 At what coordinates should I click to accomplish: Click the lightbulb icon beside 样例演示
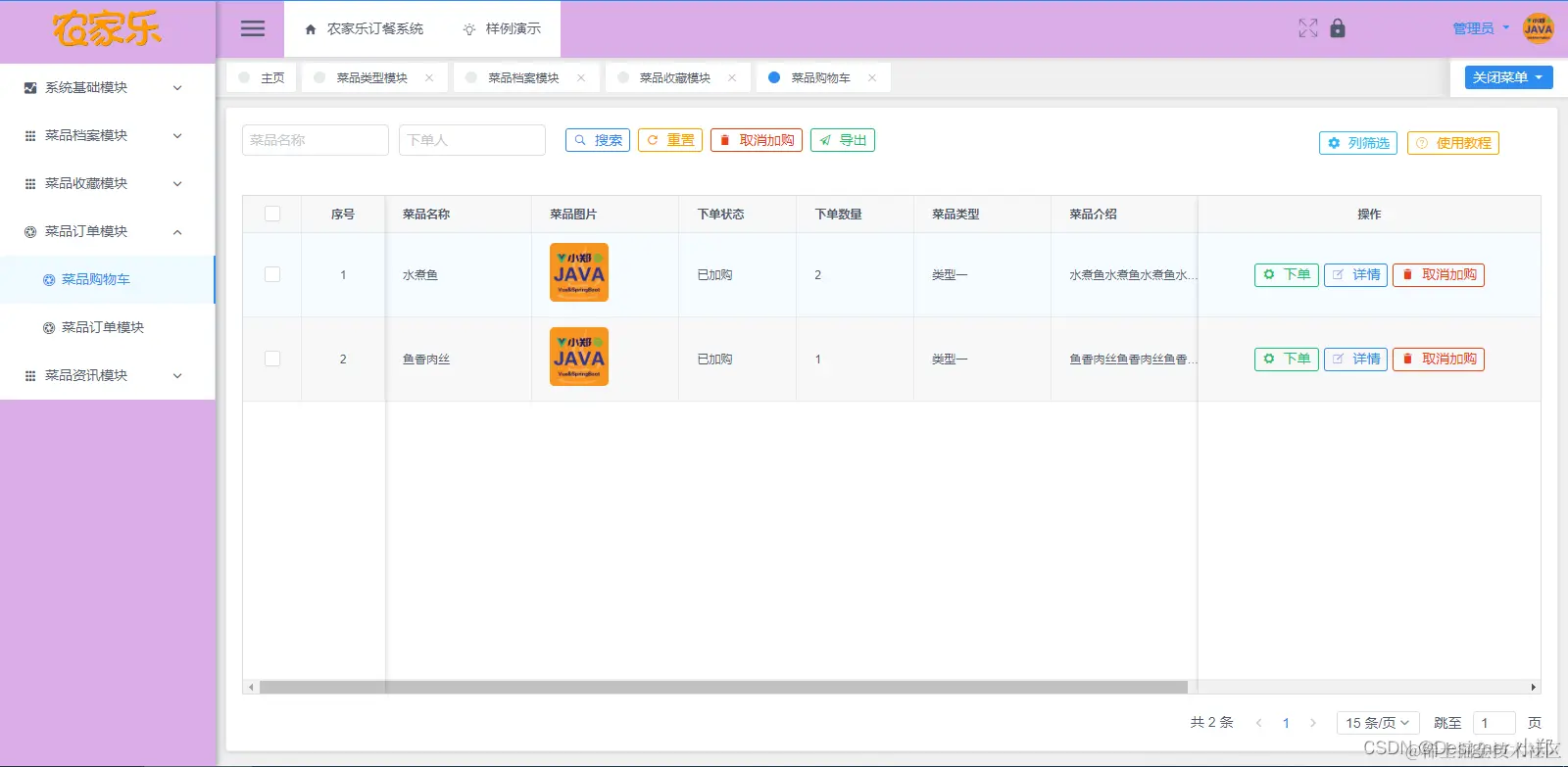[x=469, y=29]
